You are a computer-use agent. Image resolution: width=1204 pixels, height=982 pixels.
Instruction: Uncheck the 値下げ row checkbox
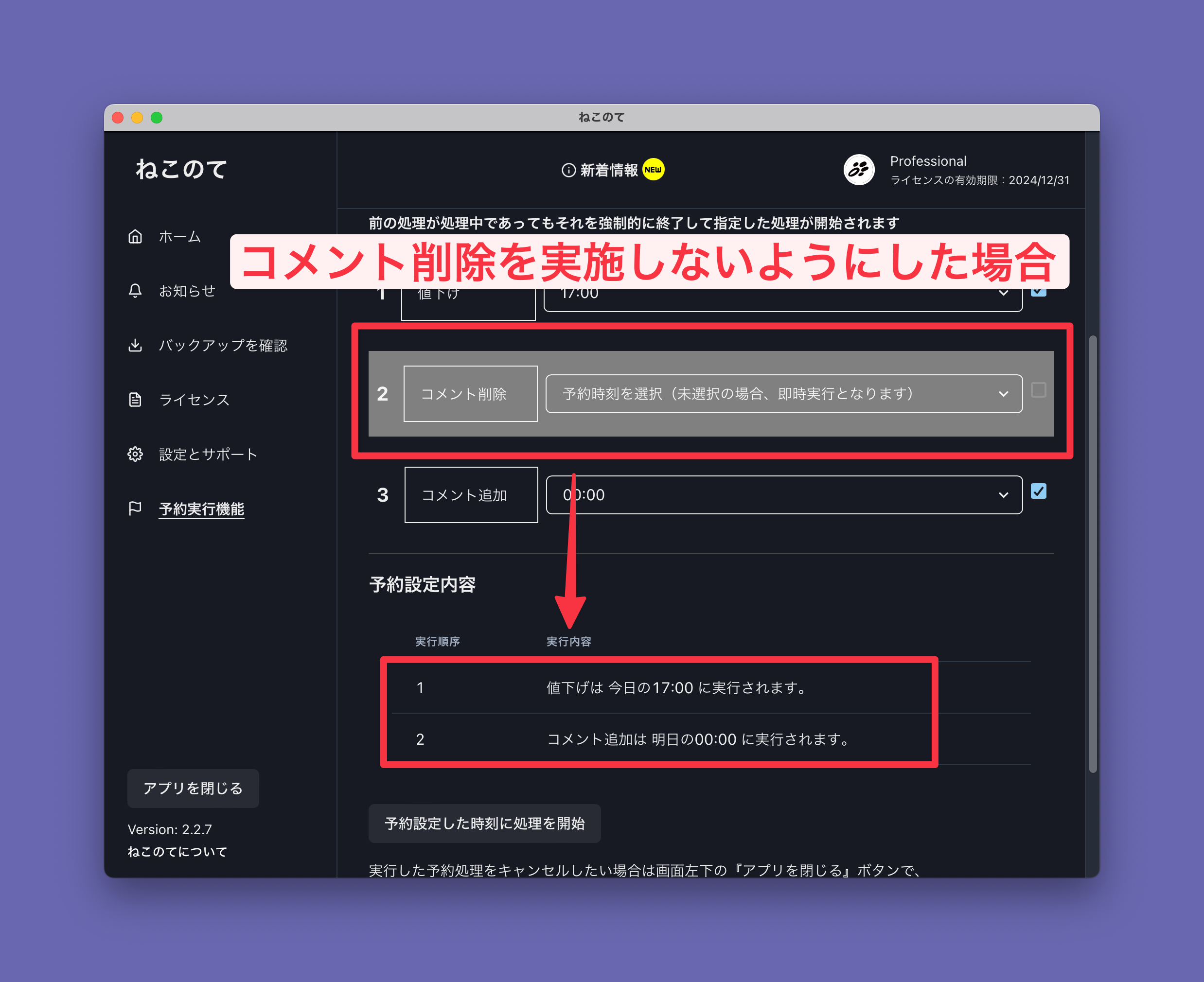point(1039,293)
